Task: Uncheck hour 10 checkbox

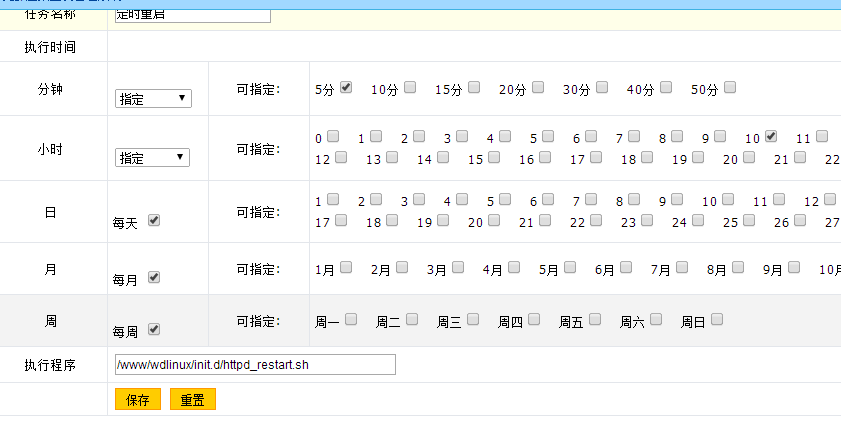Action: [771, 136]
